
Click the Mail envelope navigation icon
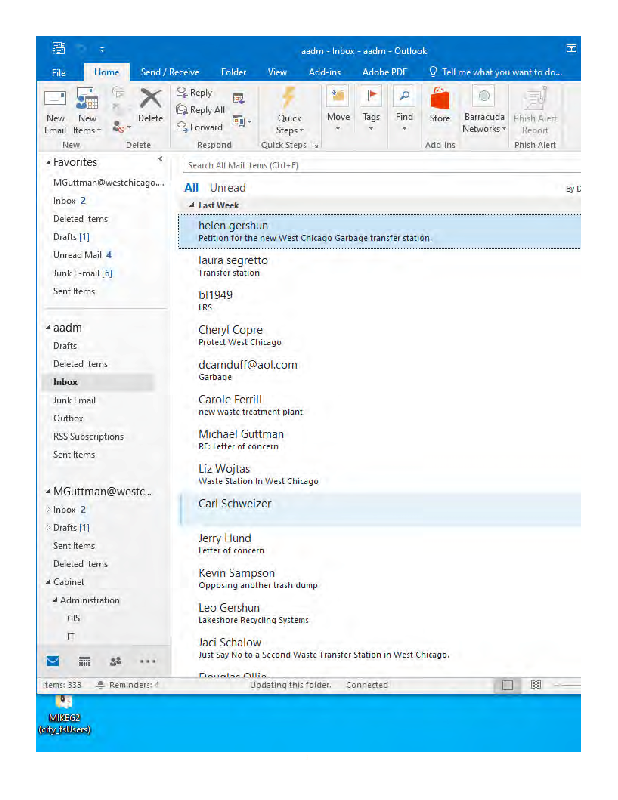[x=53, y=661]
